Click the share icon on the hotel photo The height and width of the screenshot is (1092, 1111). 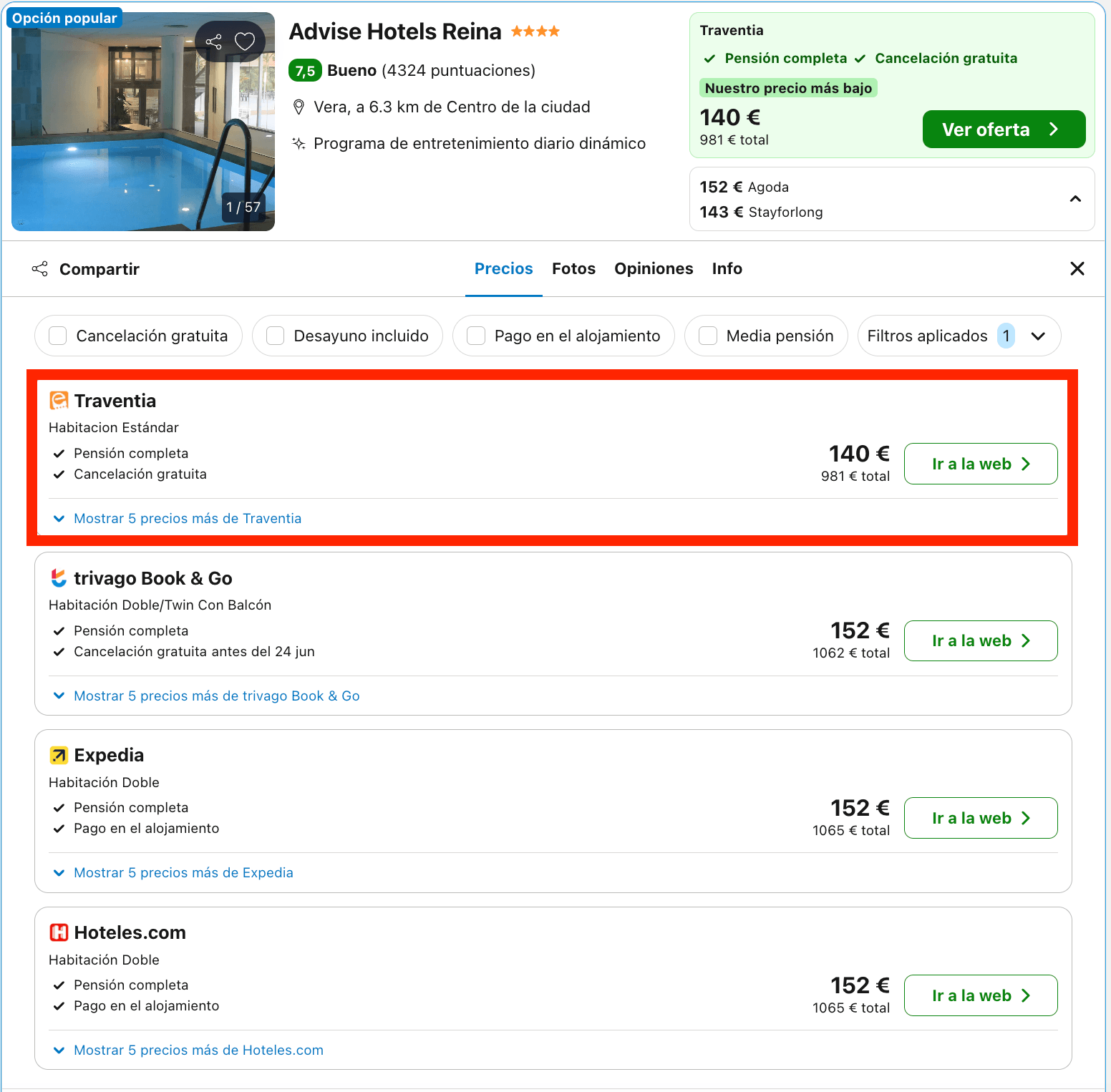point(213,42)
